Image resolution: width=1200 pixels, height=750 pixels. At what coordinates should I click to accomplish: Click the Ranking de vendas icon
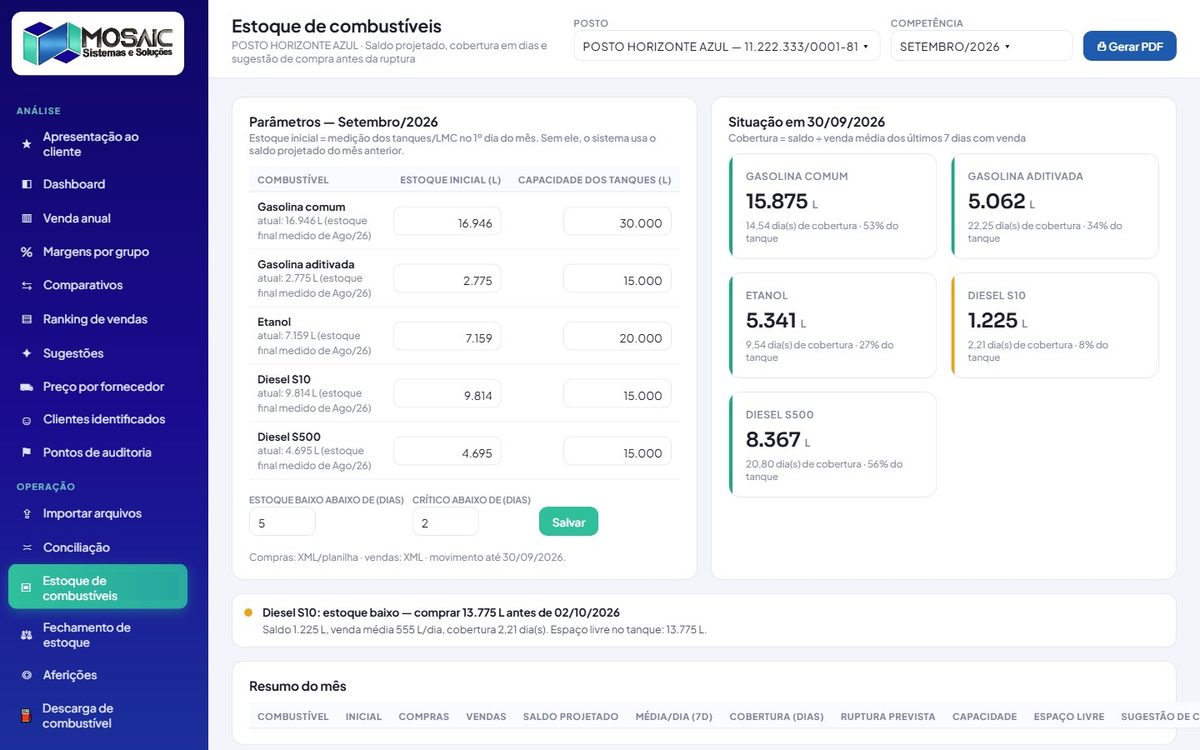click(x=26, y=319)
